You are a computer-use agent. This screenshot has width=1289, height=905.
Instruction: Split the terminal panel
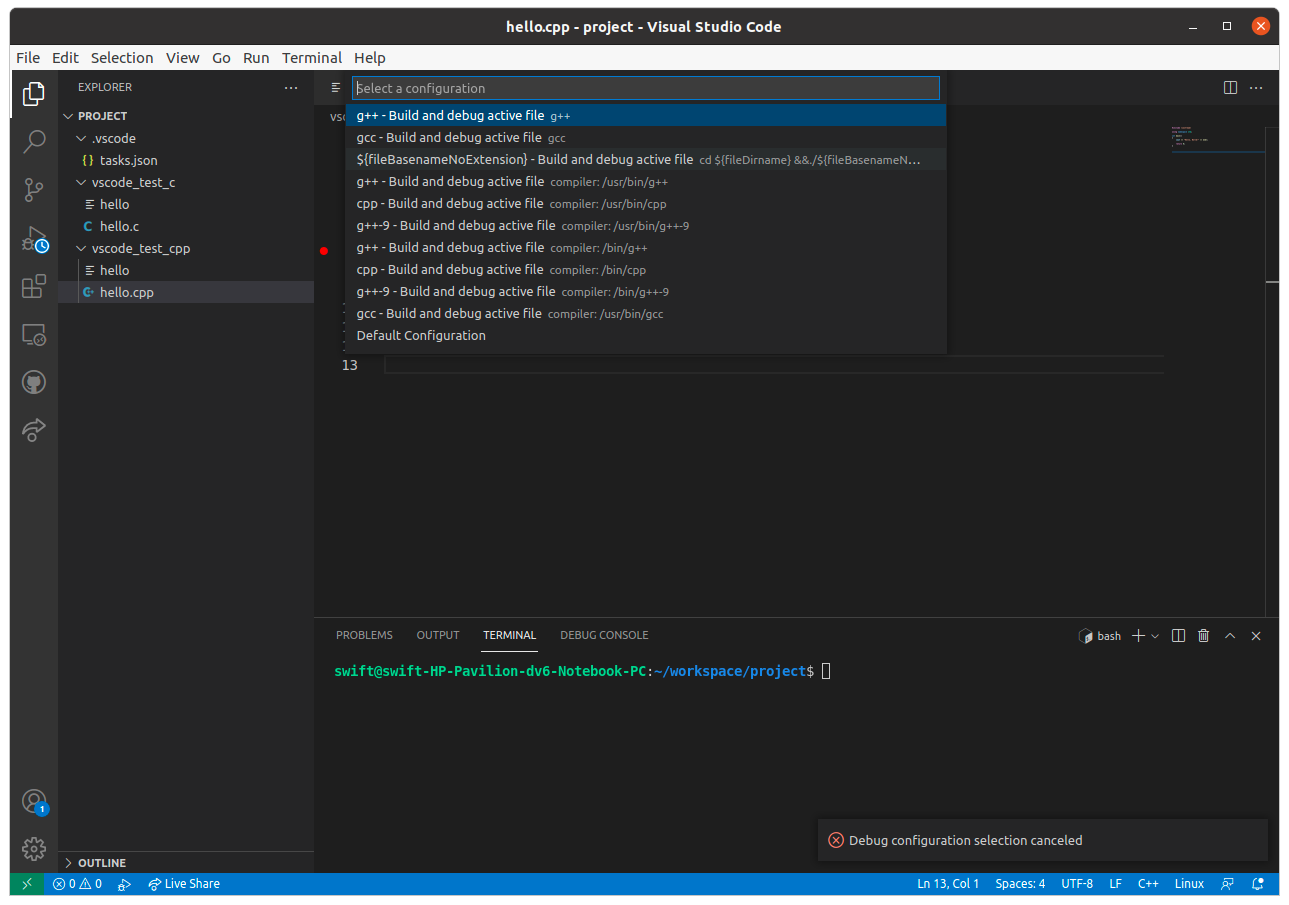pyautogui.click(x=1178, y=636)
